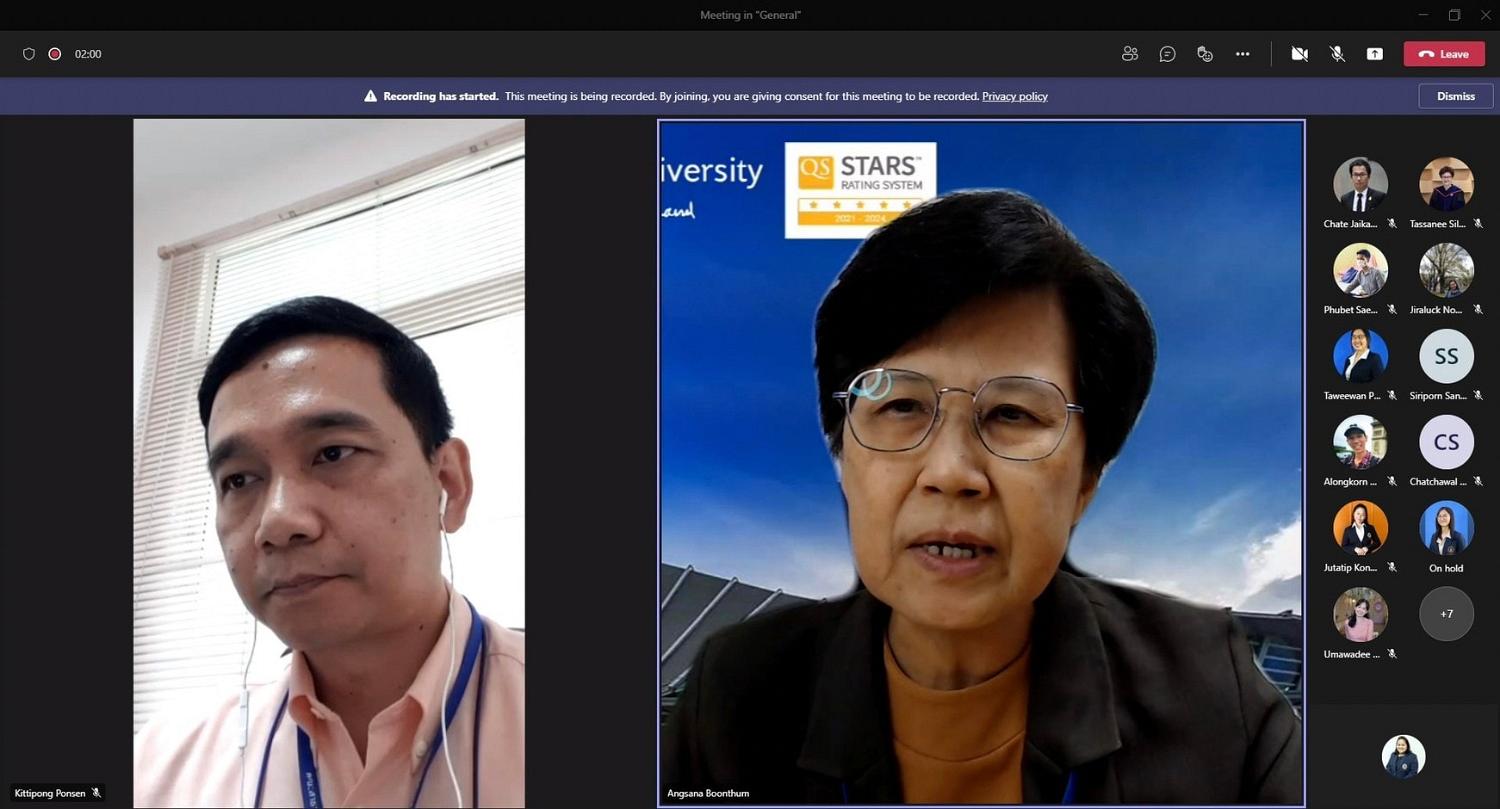Select Tassanee Sil... participant avatar

1447,185
